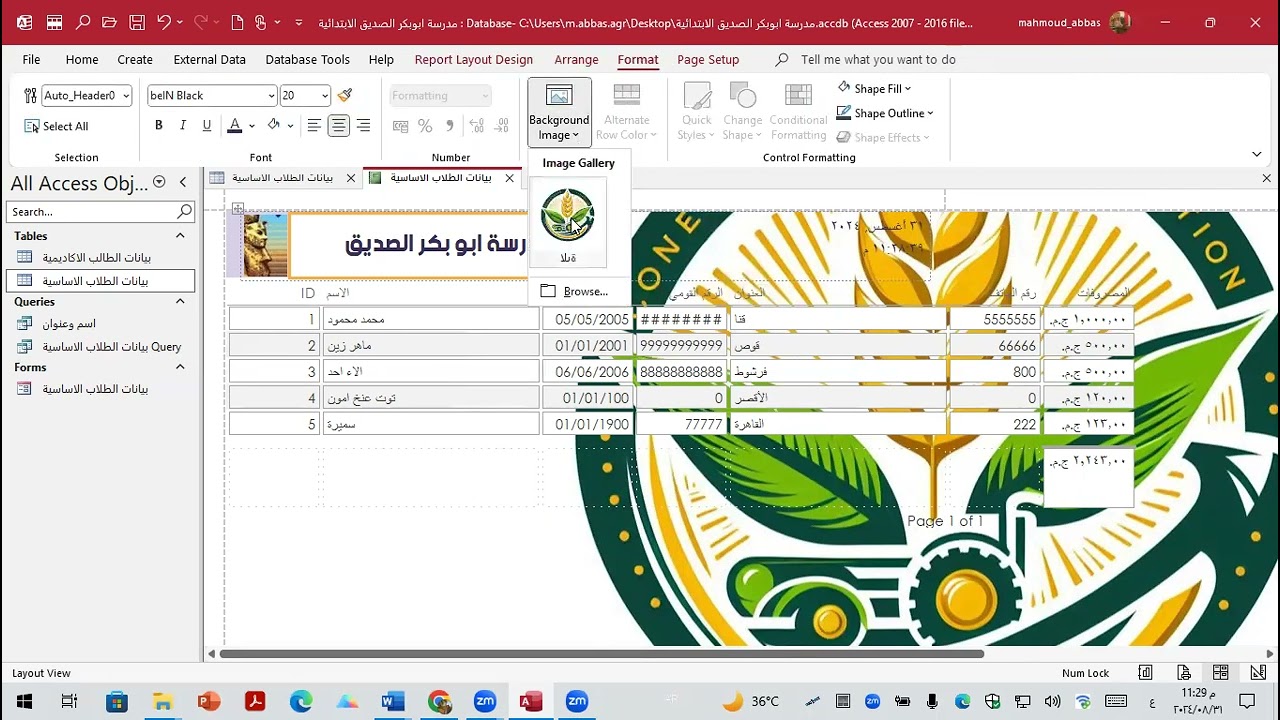Viewport: 1280px width, 720px height.
Task: Center align text
Action: click(x=339, y=125)
